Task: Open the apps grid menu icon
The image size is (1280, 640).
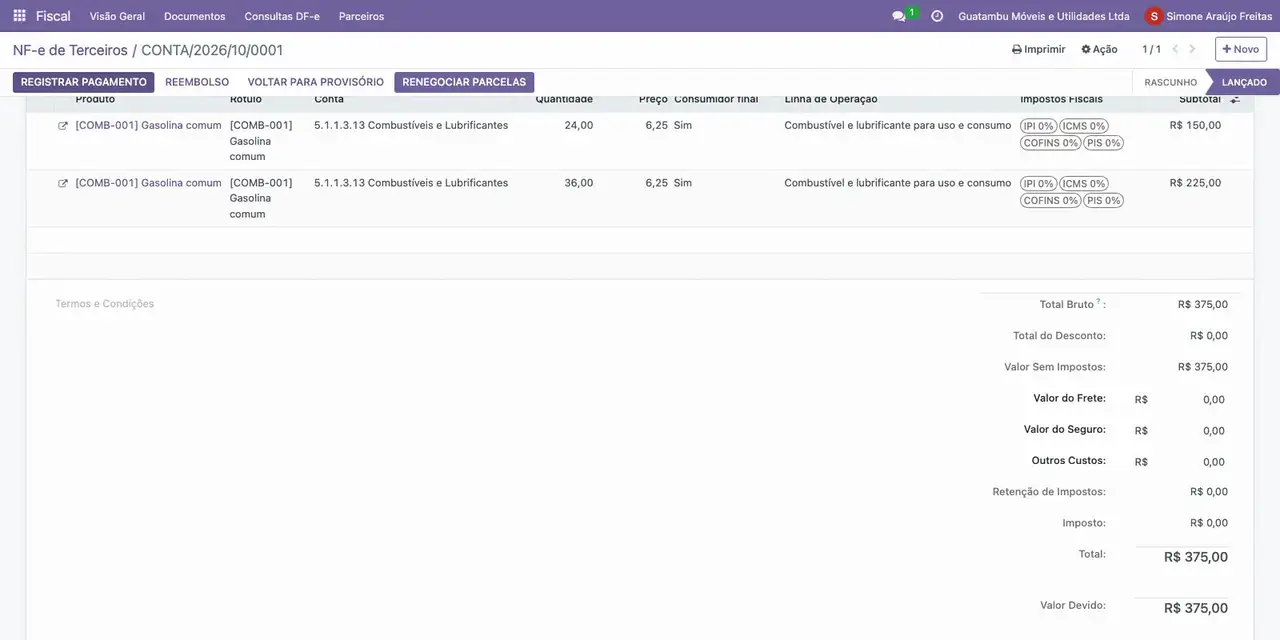Action: 19,16
